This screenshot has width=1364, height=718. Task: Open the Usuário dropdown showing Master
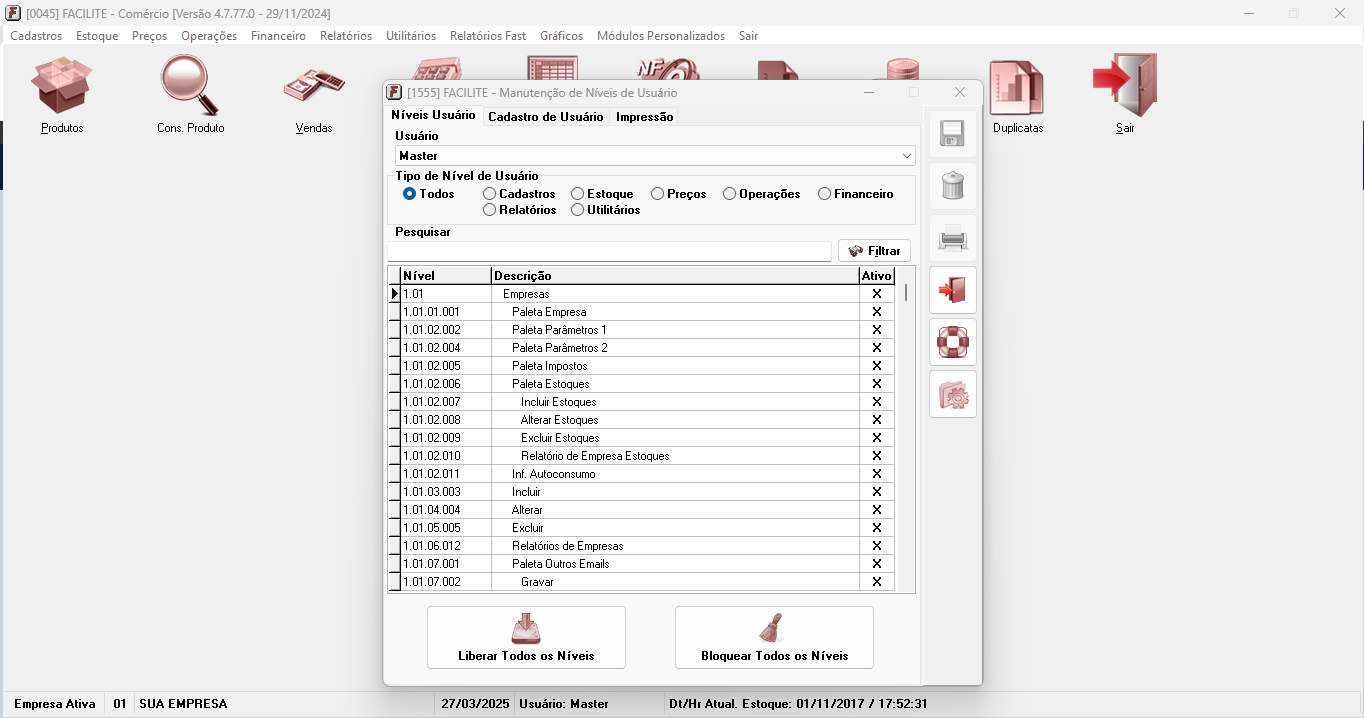coord(655,156)
